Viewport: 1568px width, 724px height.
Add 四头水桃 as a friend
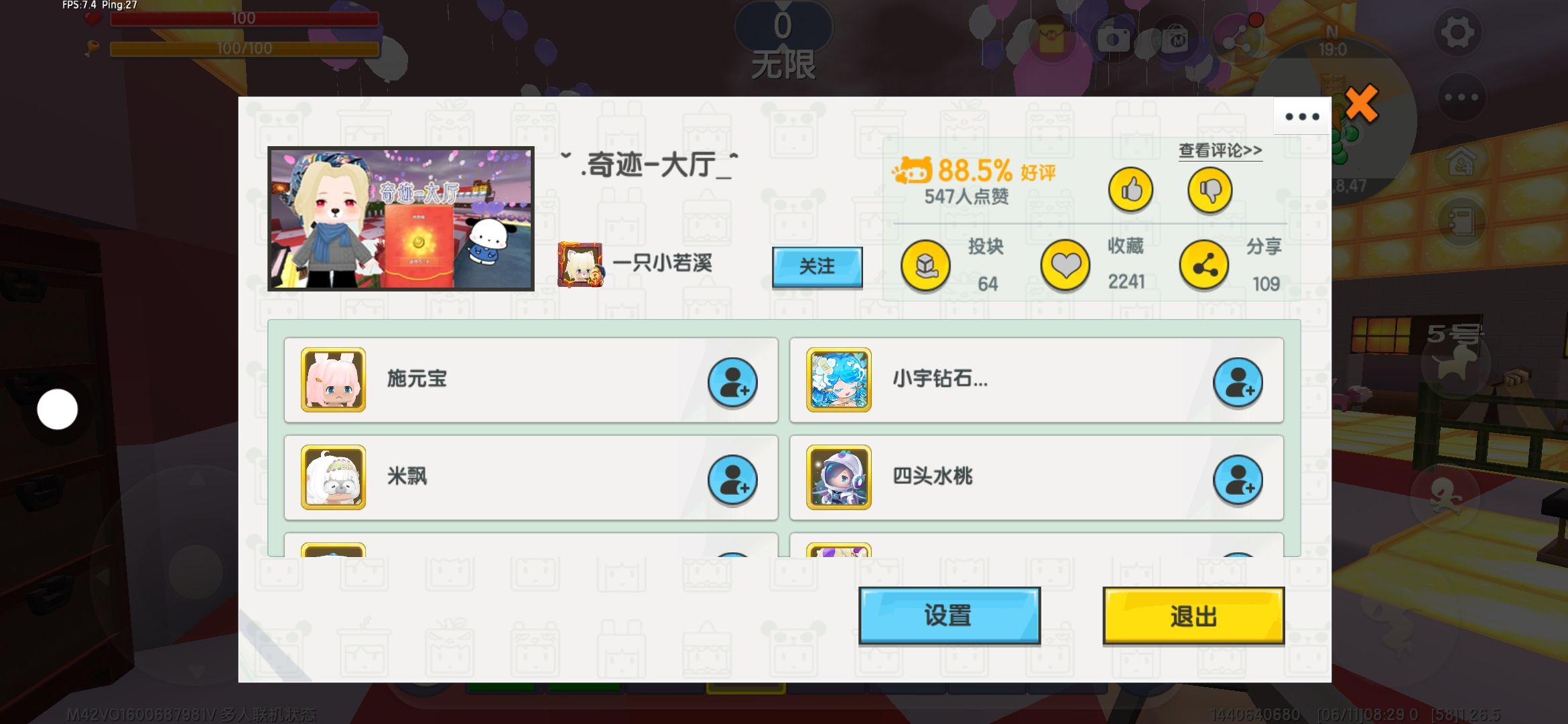point(1238,480)
